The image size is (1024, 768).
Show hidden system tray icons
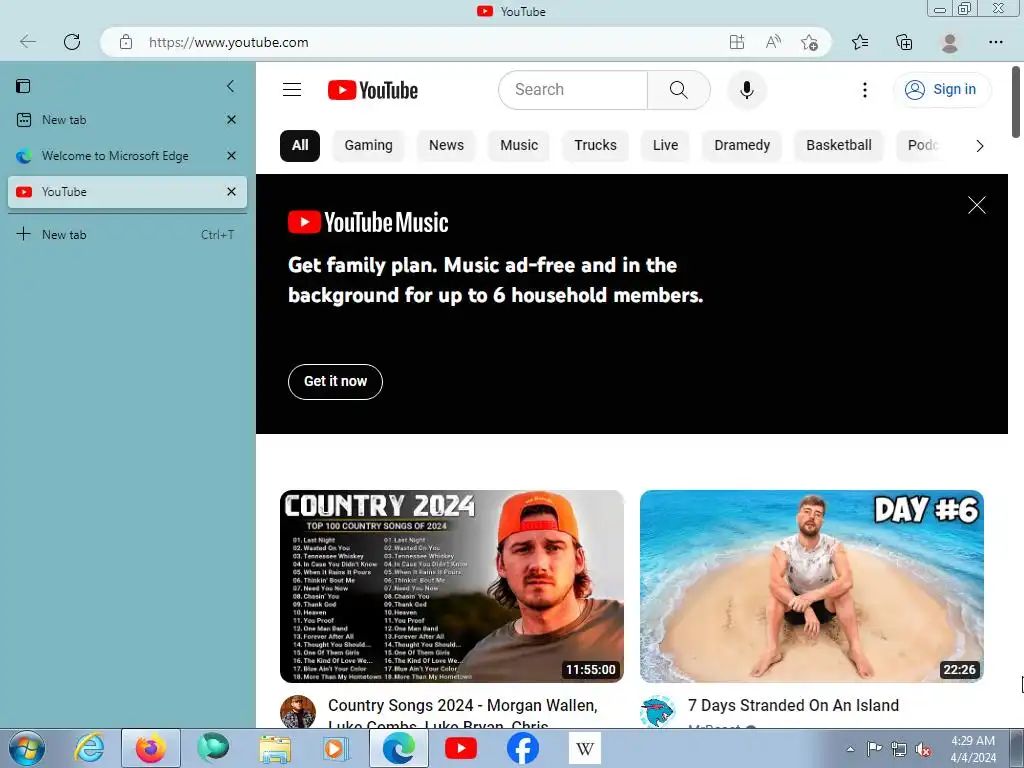click(850, 749)
